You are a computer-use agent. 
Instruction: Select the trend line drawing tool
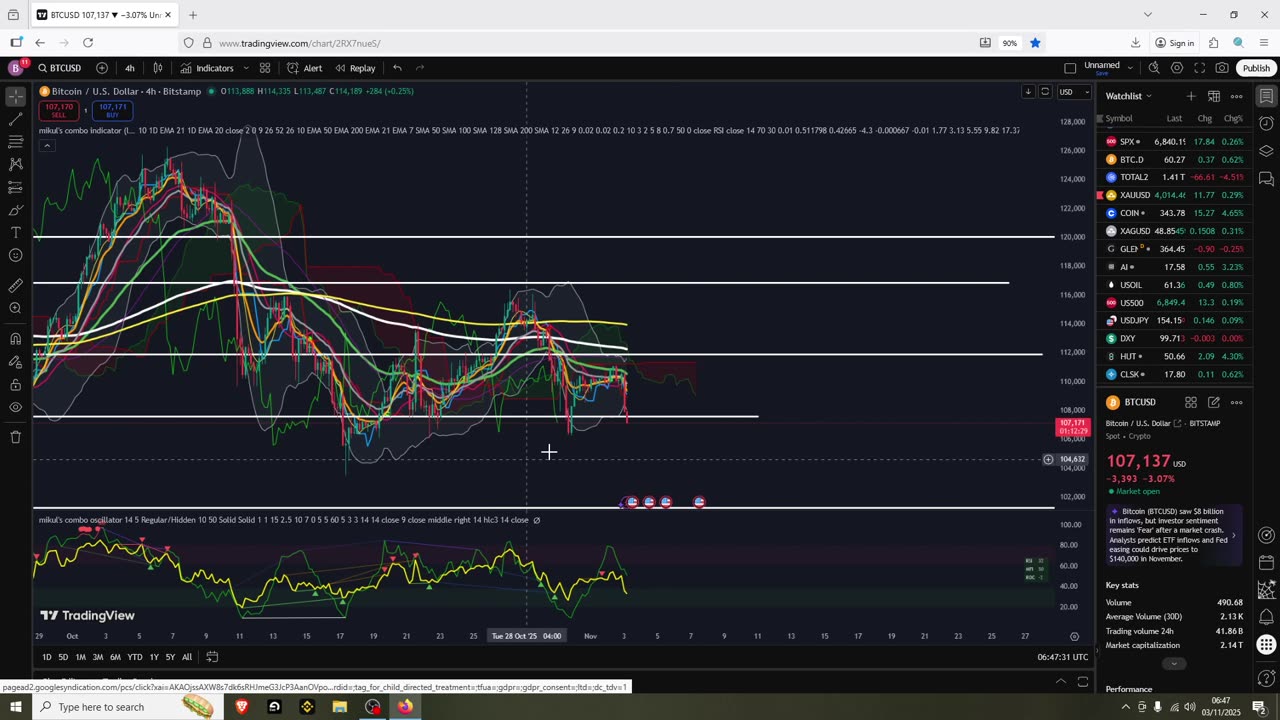tap(16, 119)
